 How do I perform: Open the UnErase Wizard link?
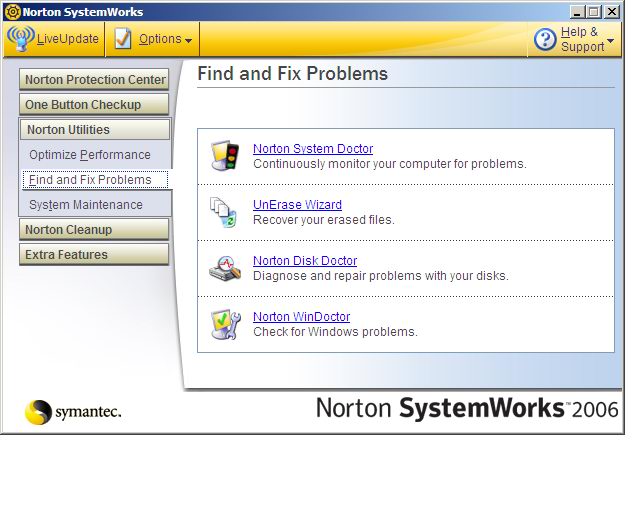pyautogui.click(x=298, y=205)
